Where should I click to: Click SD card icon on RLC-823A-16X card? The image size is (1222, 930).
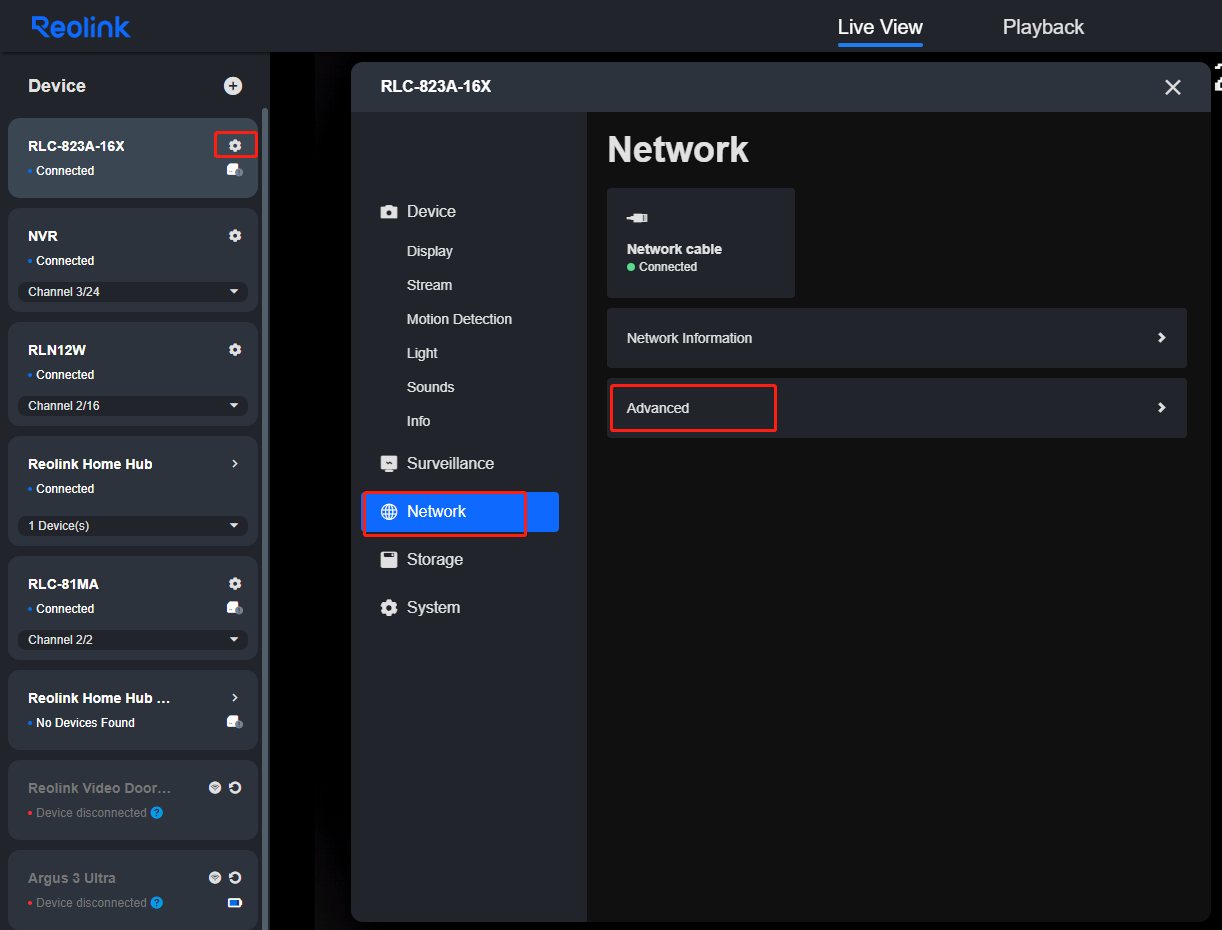tap(235, 171)
